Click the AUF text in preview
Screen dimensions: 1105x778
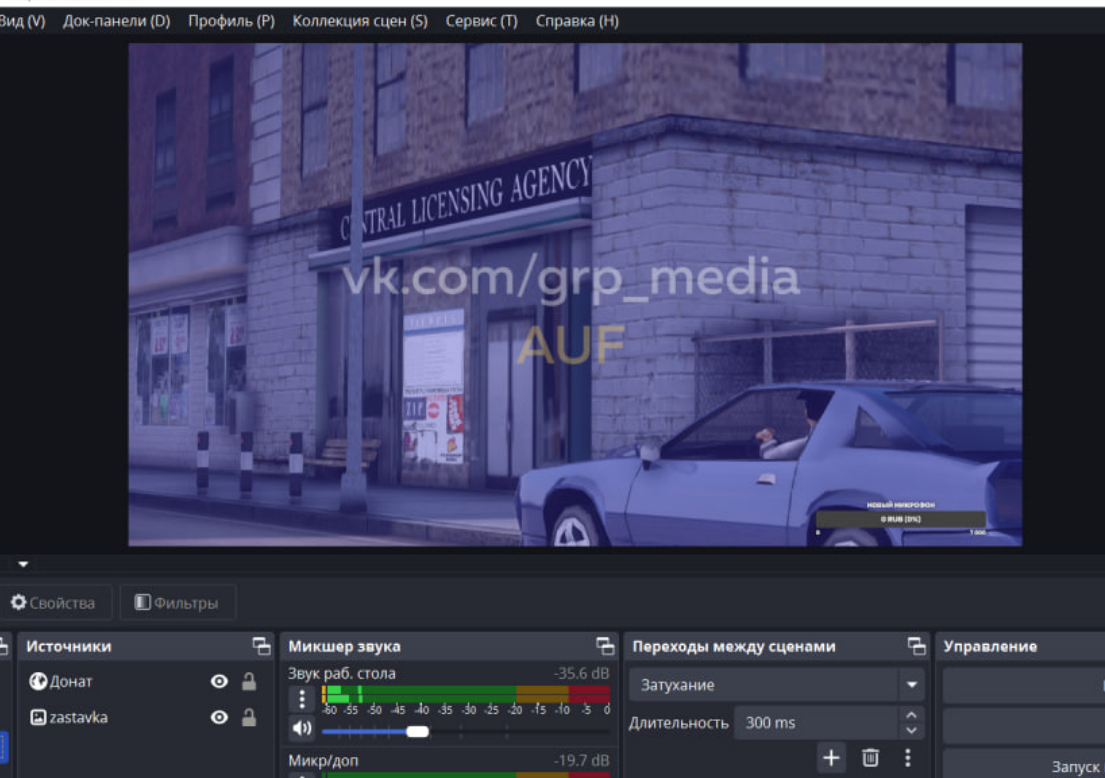pyautogui.click(x=571, y=345)
